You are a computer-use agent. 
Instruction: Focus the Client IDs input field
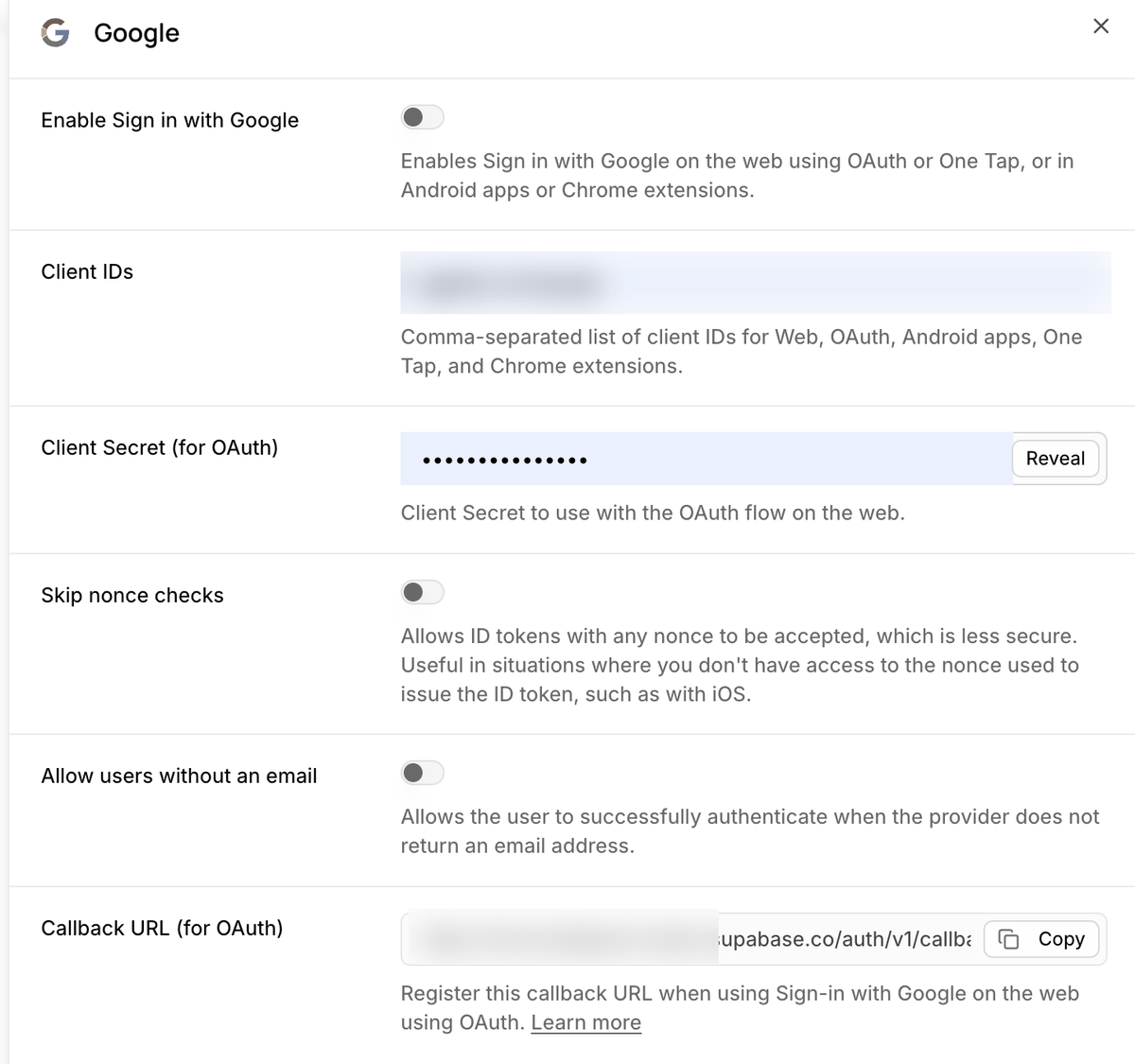point(756,282)
